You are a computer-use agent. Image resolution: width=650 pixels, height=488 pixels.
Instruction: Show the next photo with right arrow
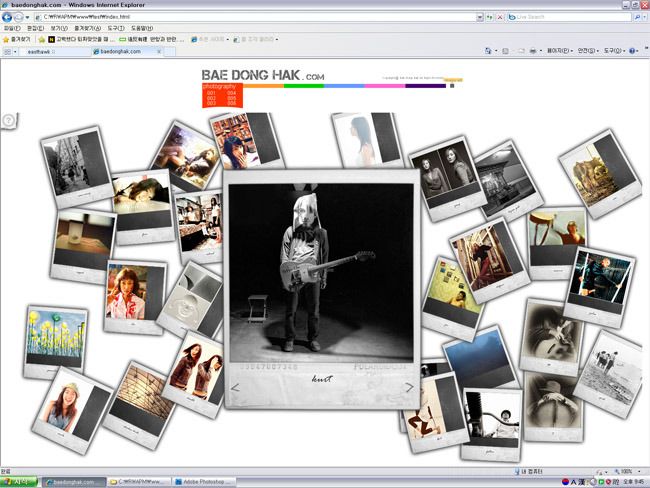point(409,387)
